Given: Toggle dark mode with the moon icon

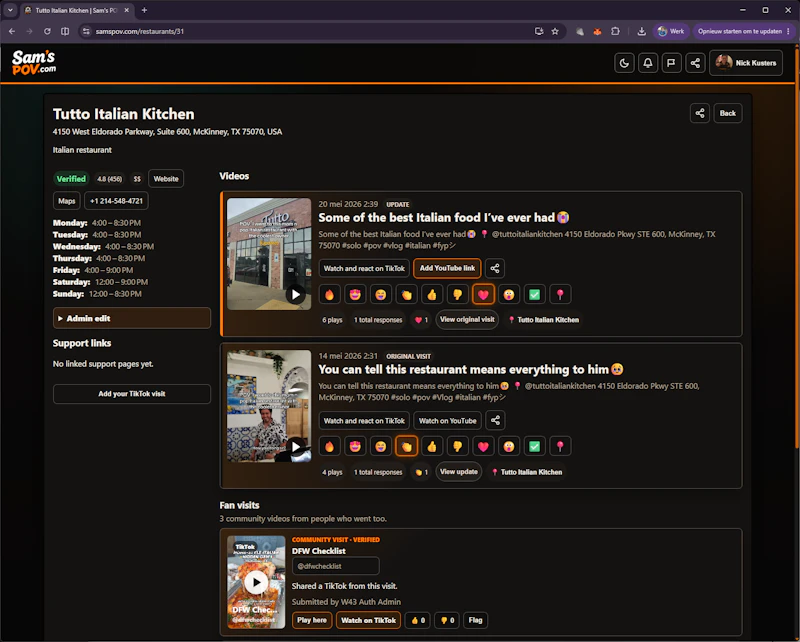Looking at the screenshot, I should [624, 63].
